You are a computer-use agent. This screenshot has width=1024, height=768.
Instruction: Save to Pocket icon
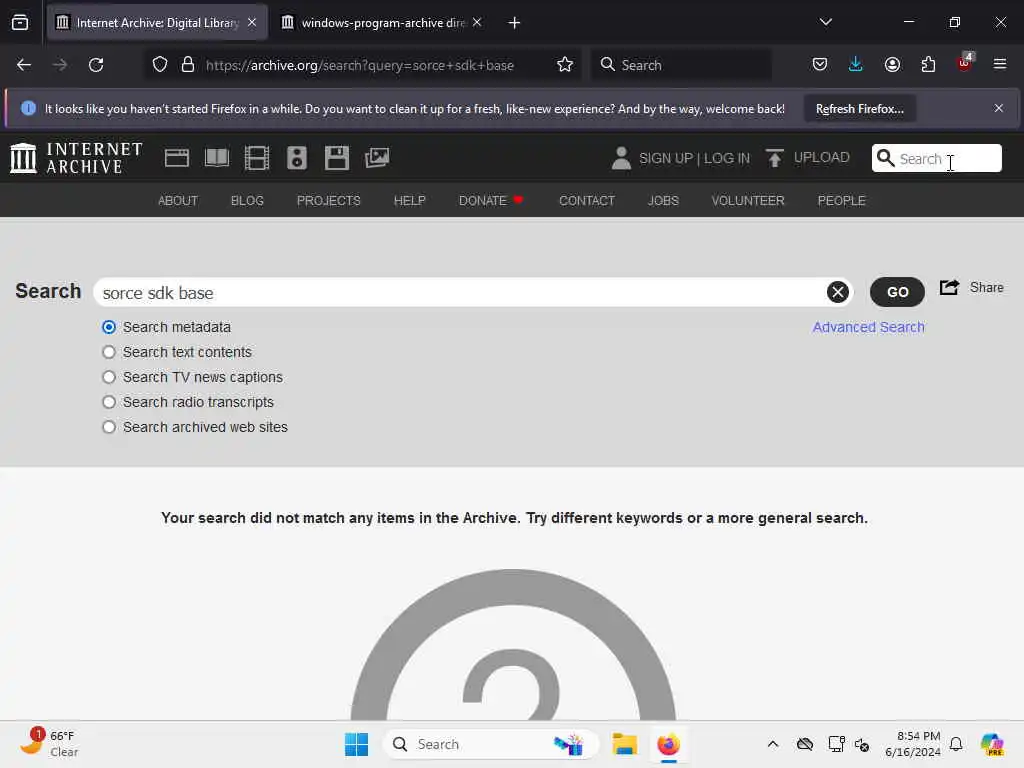(820, 65)
